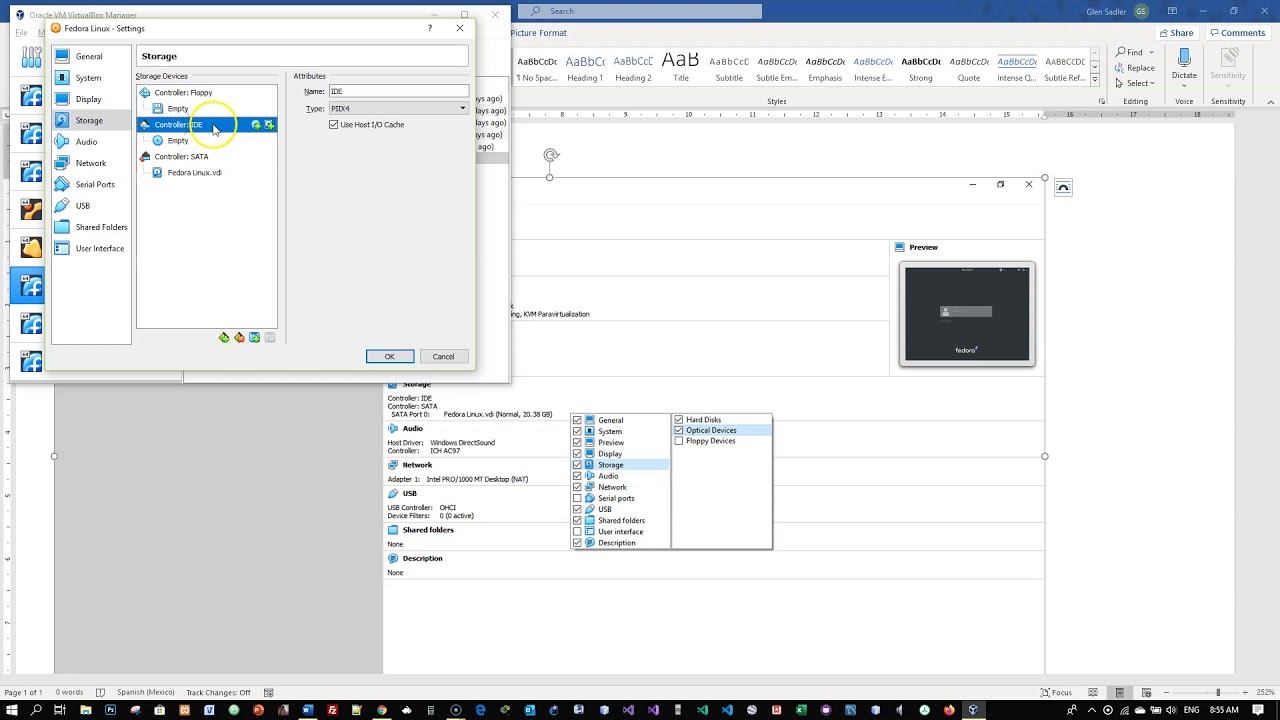Click the add new storage controller icon
Screen dimensions: 1280x720
(224, 338)
